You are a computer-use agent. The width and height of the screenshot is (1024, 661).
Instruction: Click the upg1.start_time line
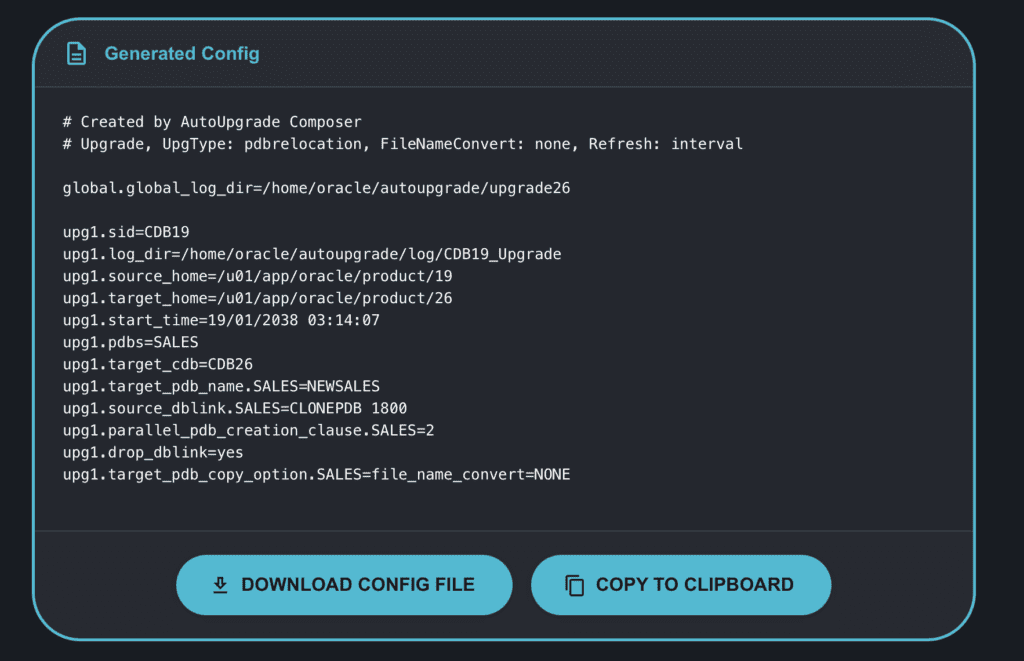pos(221,320)
